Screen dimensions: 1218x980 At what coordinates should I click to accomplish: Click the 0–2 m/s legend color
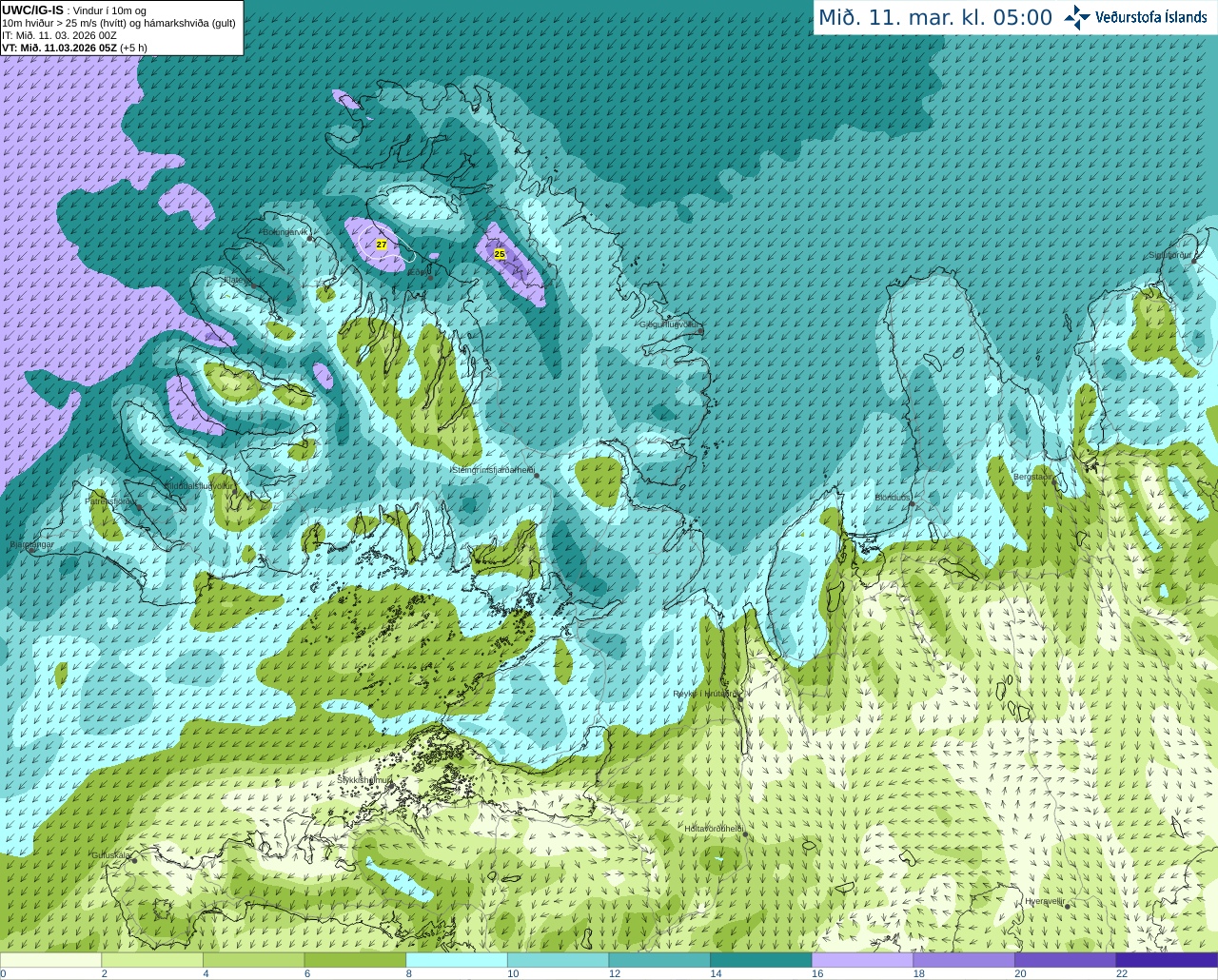(x=50, y=960)
